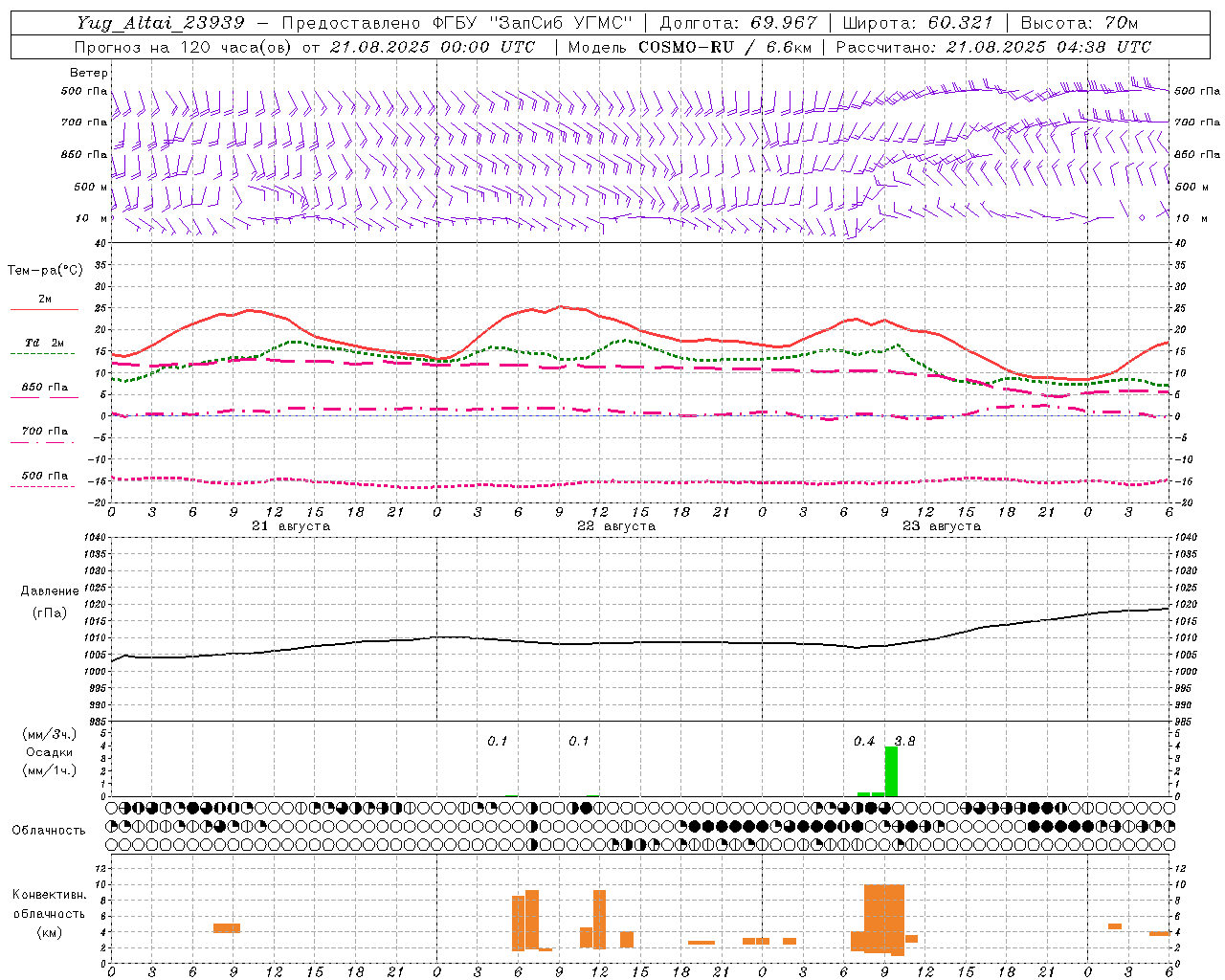Image resolution: width=1225 pixels, height=980 pixels.
Task: Click the 23 августа date label
Action: tap(942, 526)
